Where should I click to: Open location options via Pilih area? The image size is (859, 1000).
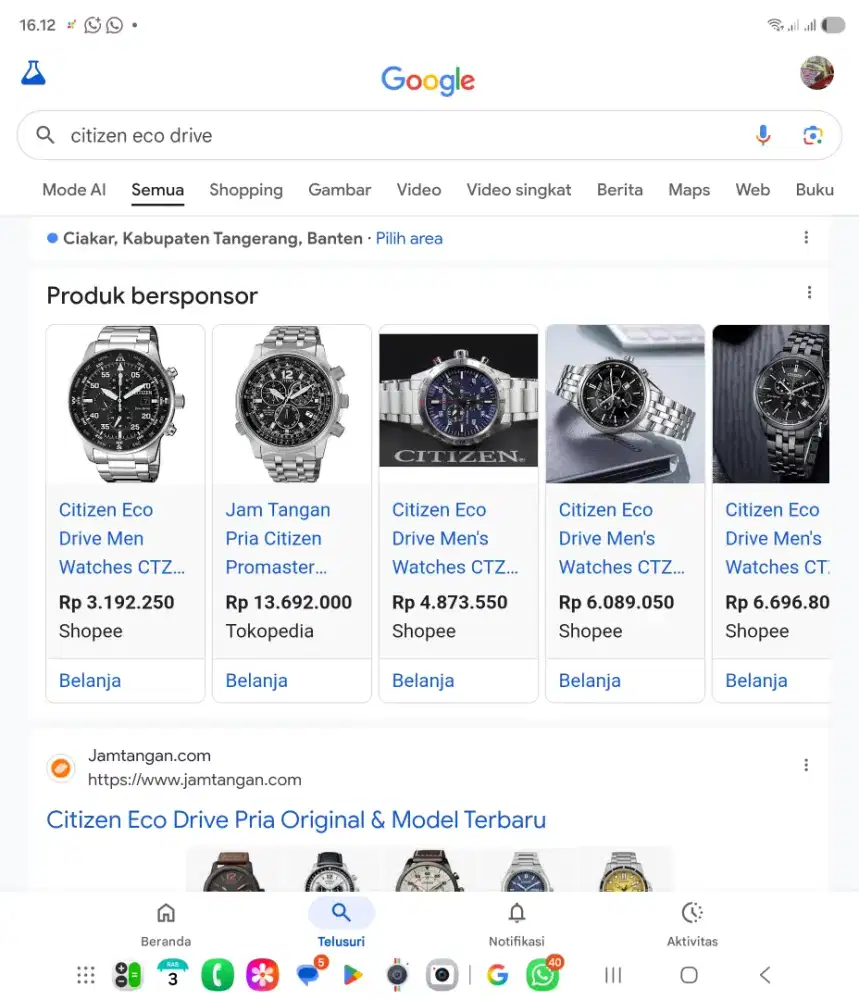409,238
